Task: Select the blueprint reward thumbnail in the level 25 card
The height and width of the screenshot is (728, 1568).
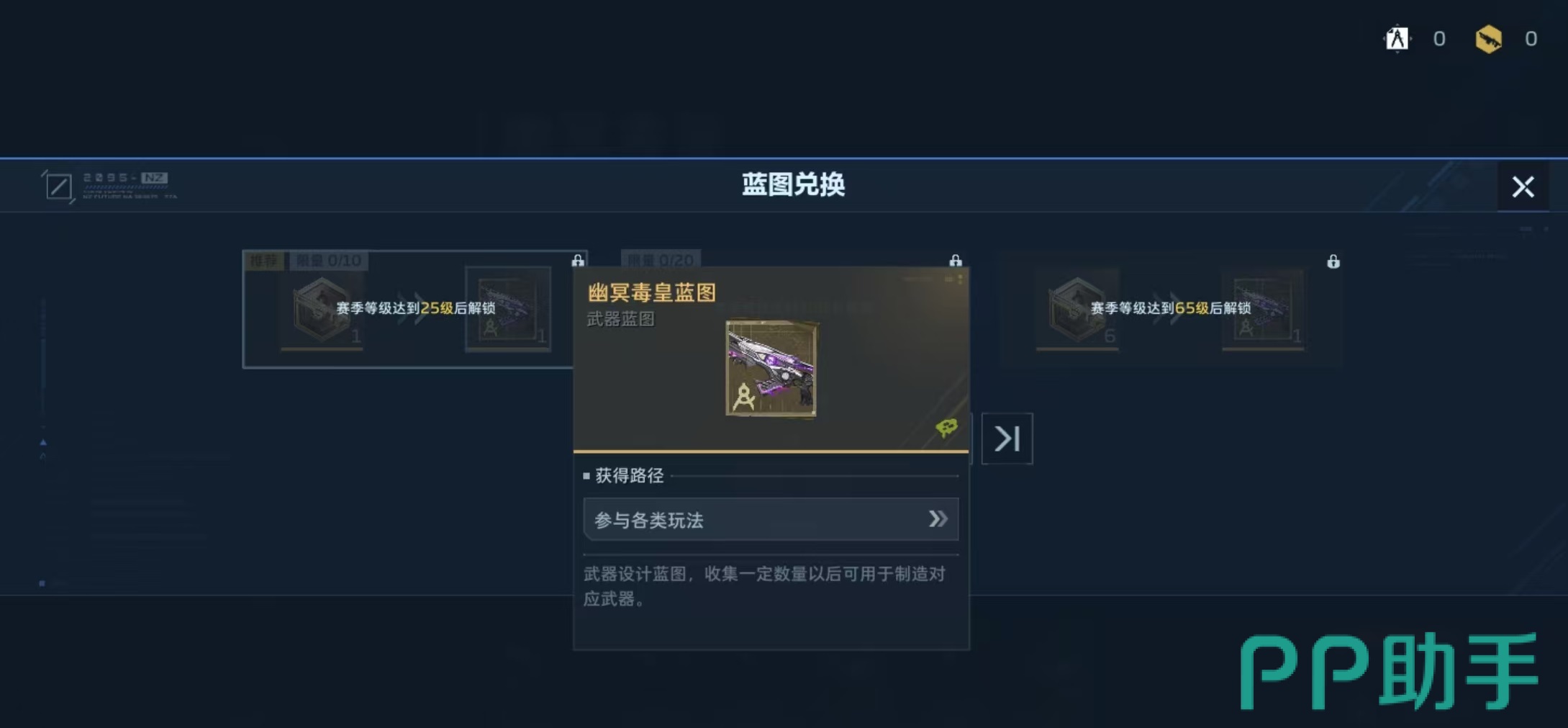Action: coord(508,309)
